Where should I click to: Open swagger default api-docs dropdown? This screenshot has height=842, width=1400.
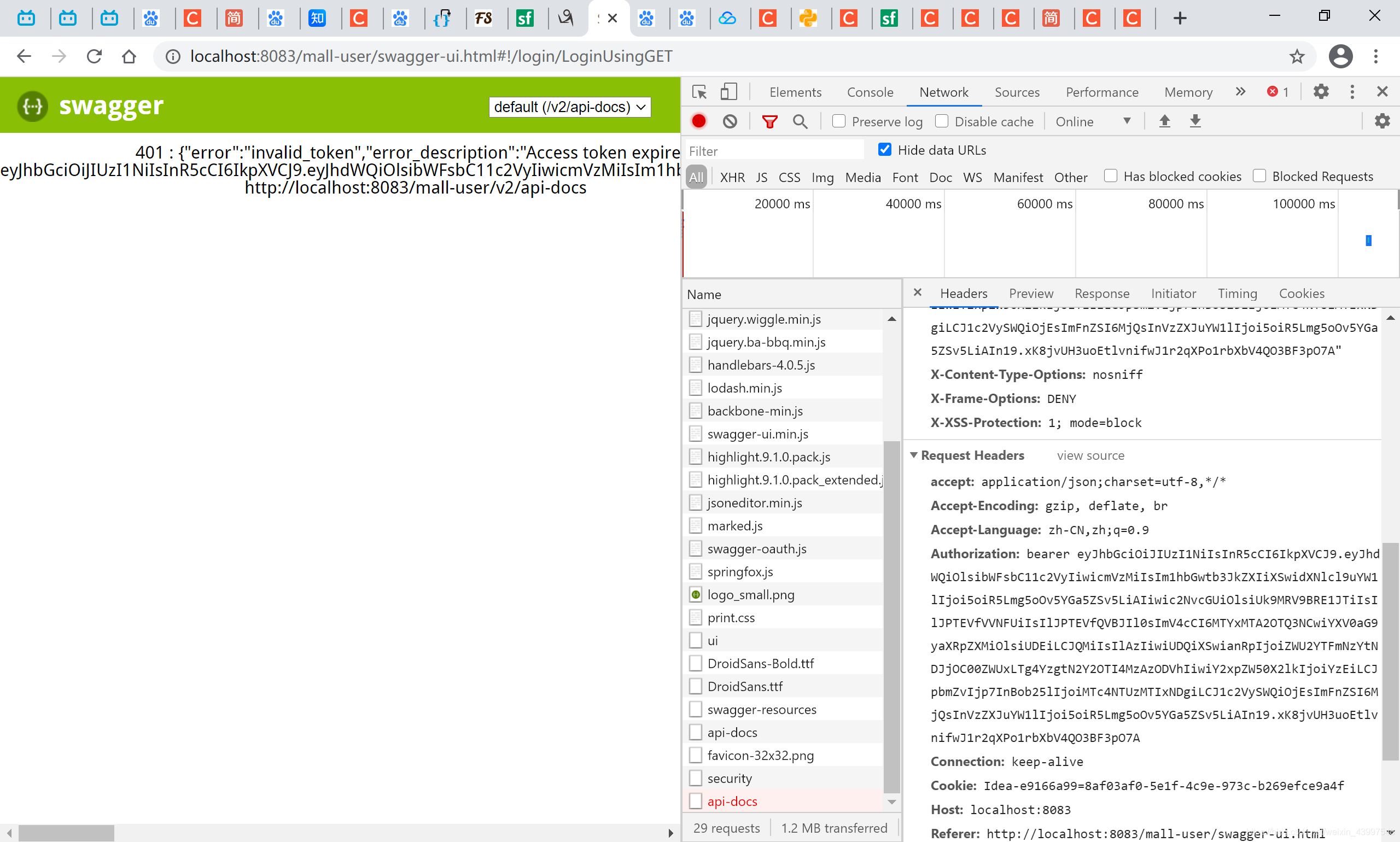click(x=569, y=107)
